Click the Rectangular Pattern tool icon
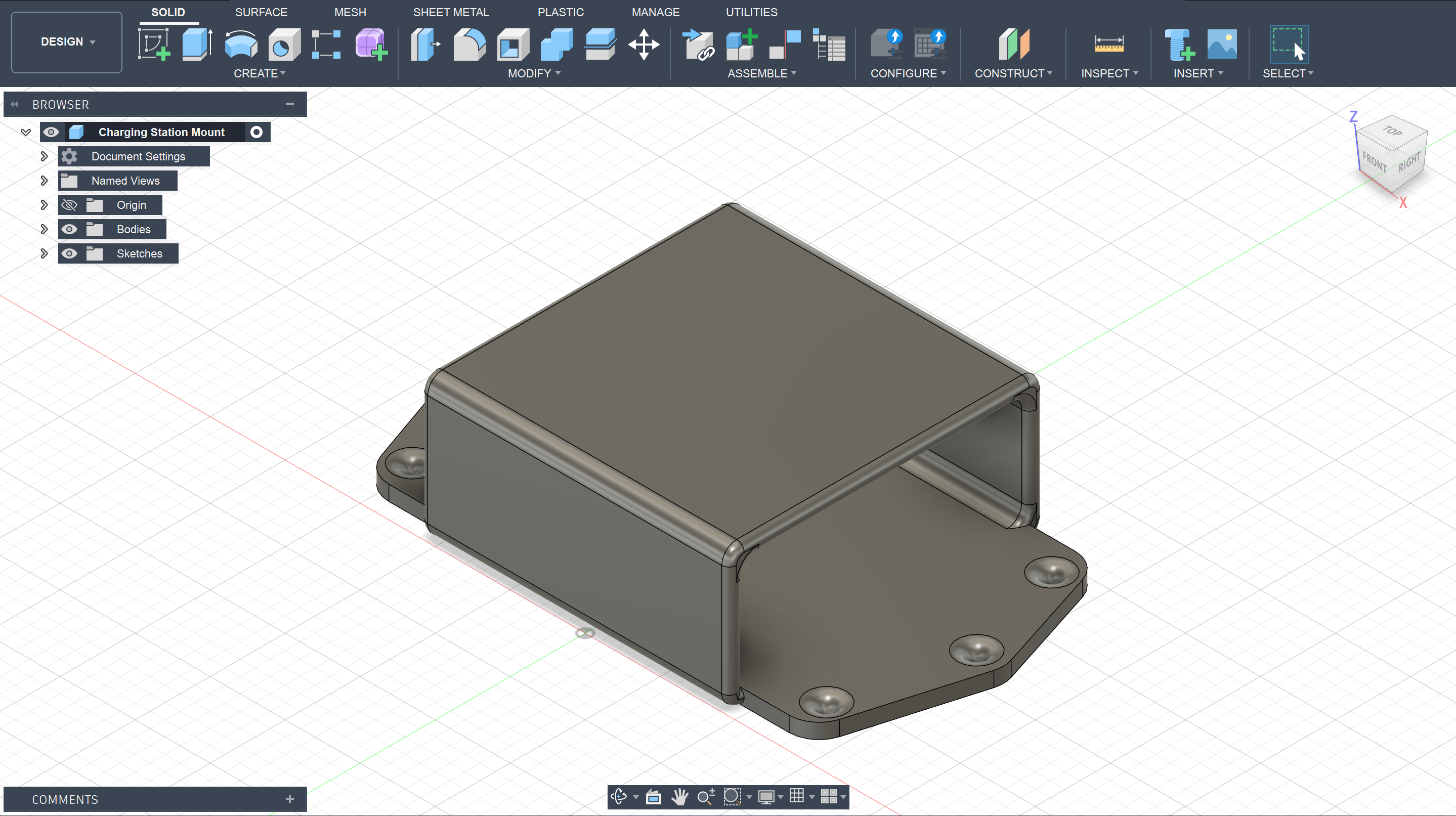Screen dimensions: 1456x816 coord(327,44)
